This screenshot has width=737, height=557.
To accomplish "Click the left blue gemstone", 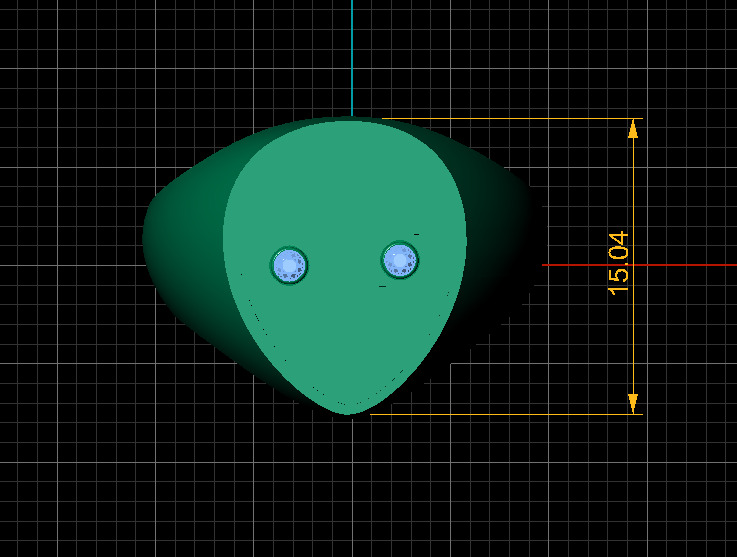I will (289, 265).
